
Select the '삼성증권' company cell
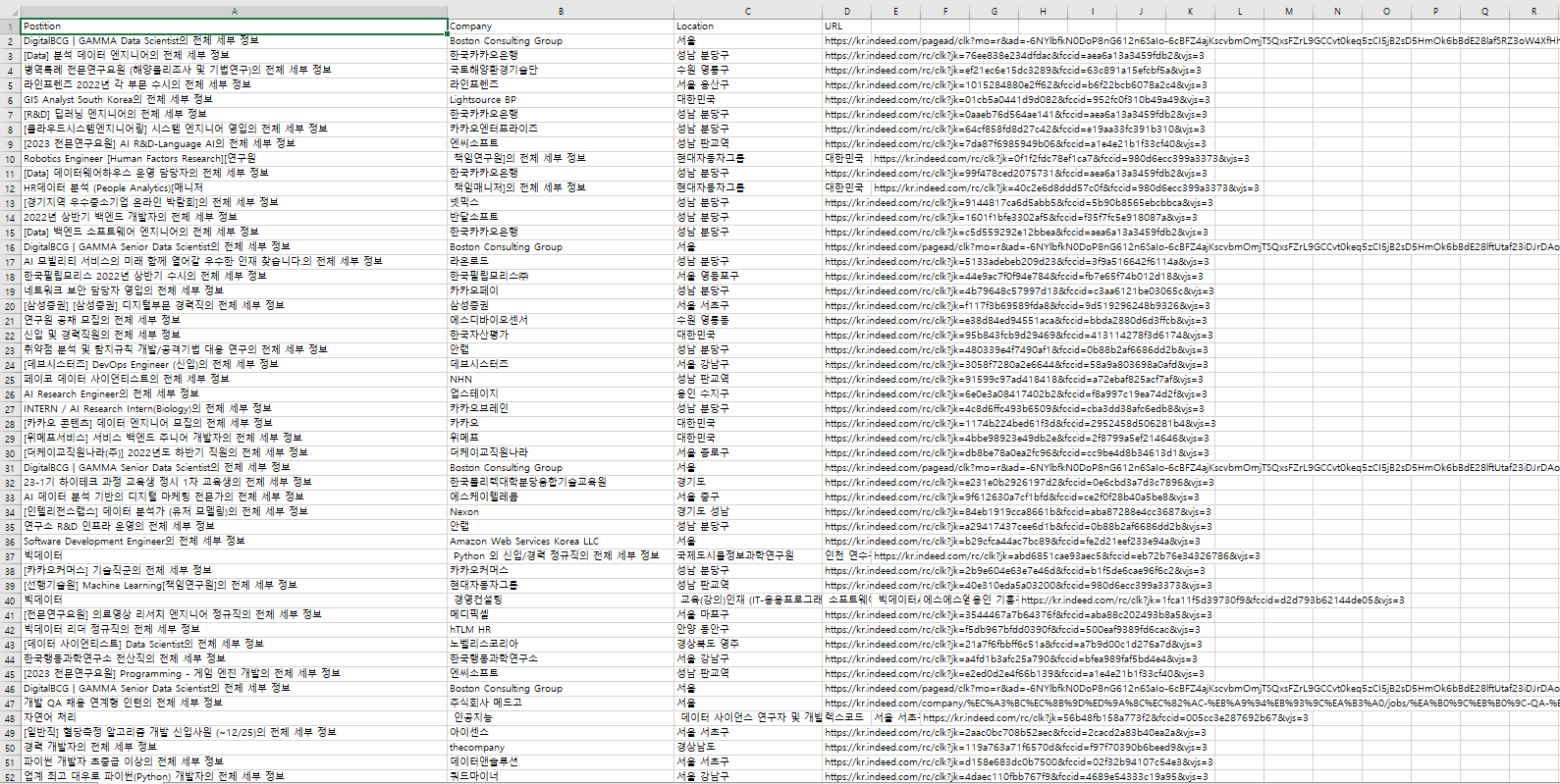tap(561, 306)
